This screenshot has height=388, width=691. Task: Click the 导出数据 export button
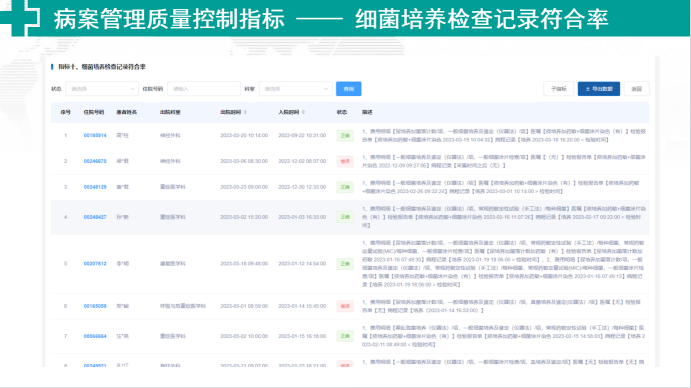pyautogui.click(x=598, y=89)
